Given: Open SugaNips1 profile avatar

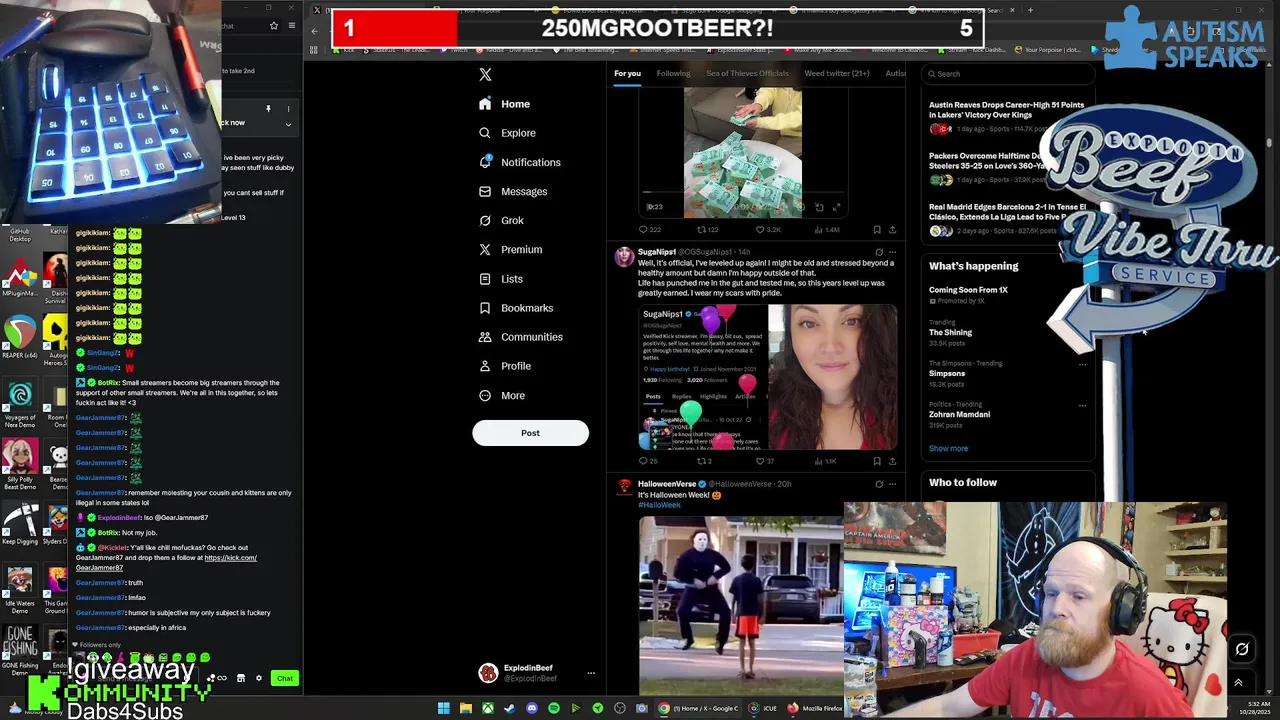Looking at the screenshot, I should 624,257.
